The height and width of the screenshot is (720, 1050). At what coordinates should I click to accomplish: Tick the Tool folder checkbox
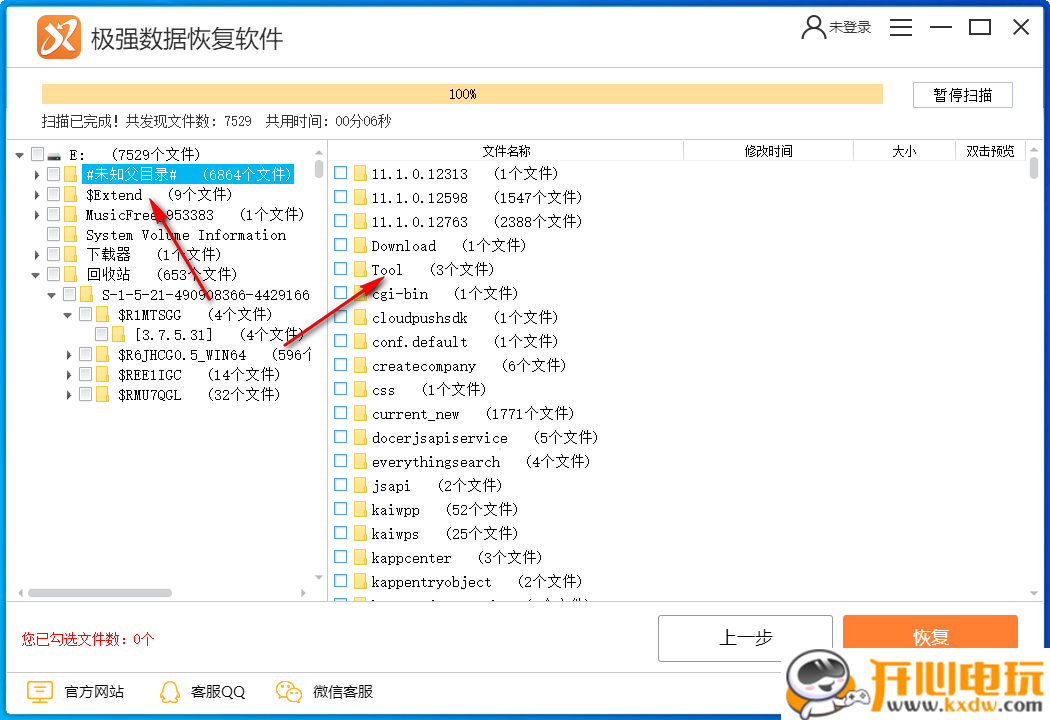coord(341,269)
